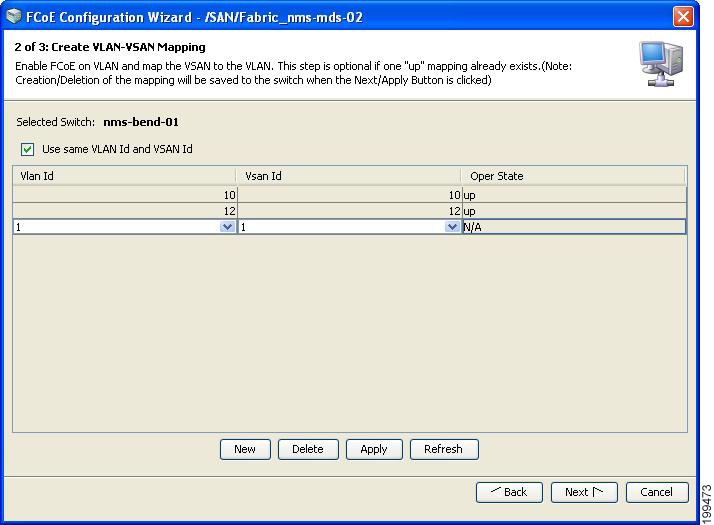Sort by the Vsan Id column header
The width and height of the screenshot is (714, 525).
coord(348,176)
